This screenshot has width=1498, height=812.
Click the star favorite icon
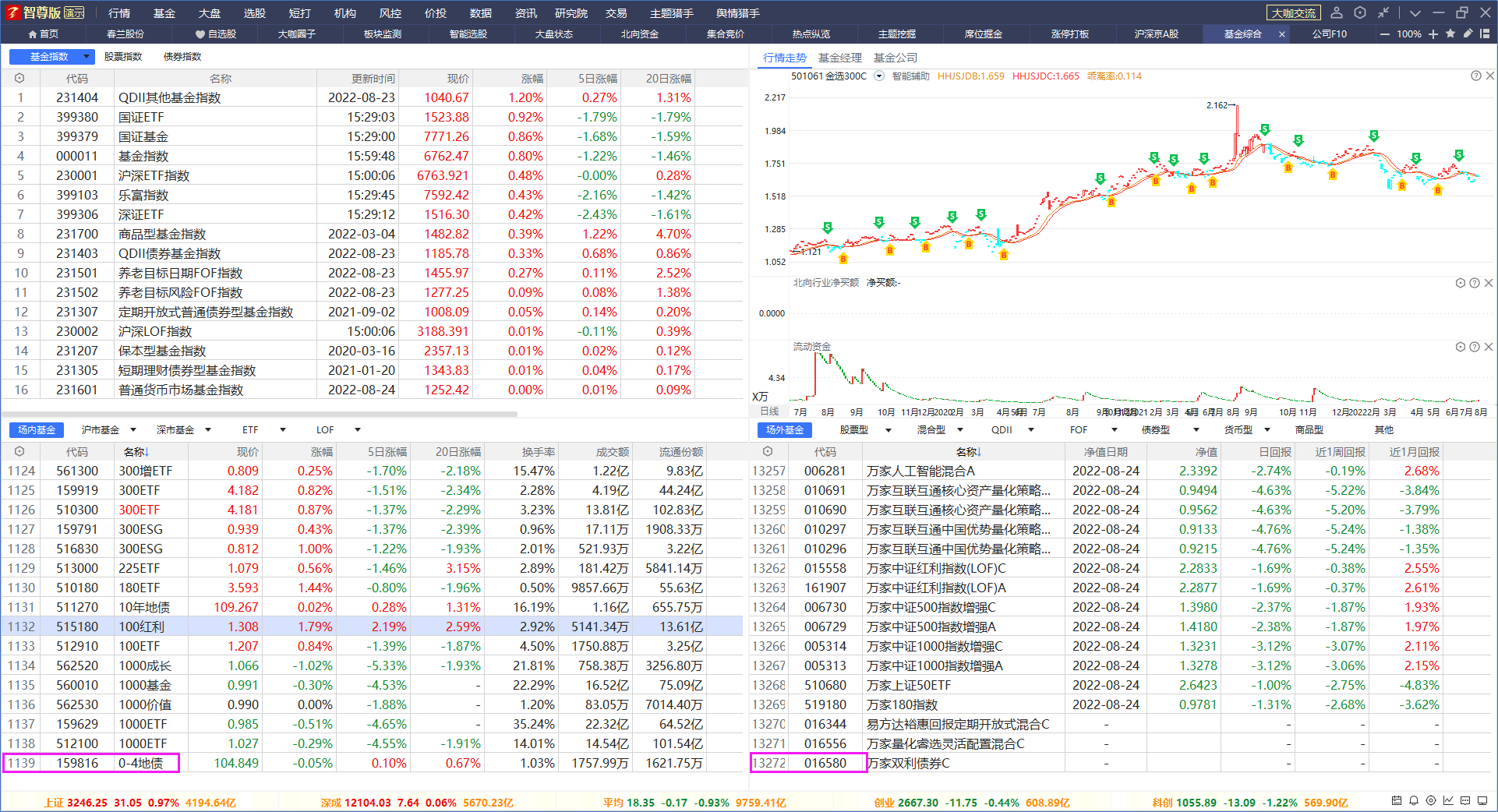coord(1450,34)
